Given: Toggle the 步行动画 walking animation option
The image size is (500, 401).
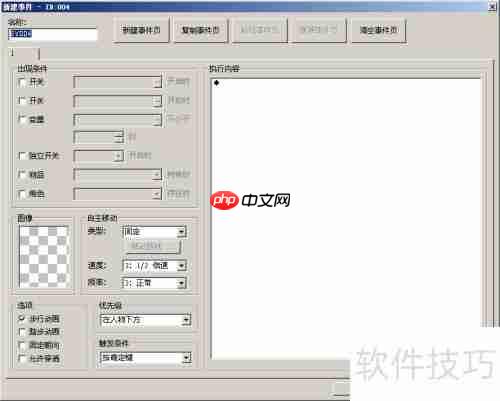Looking at the screenshot, I should [x=22, y=319].
